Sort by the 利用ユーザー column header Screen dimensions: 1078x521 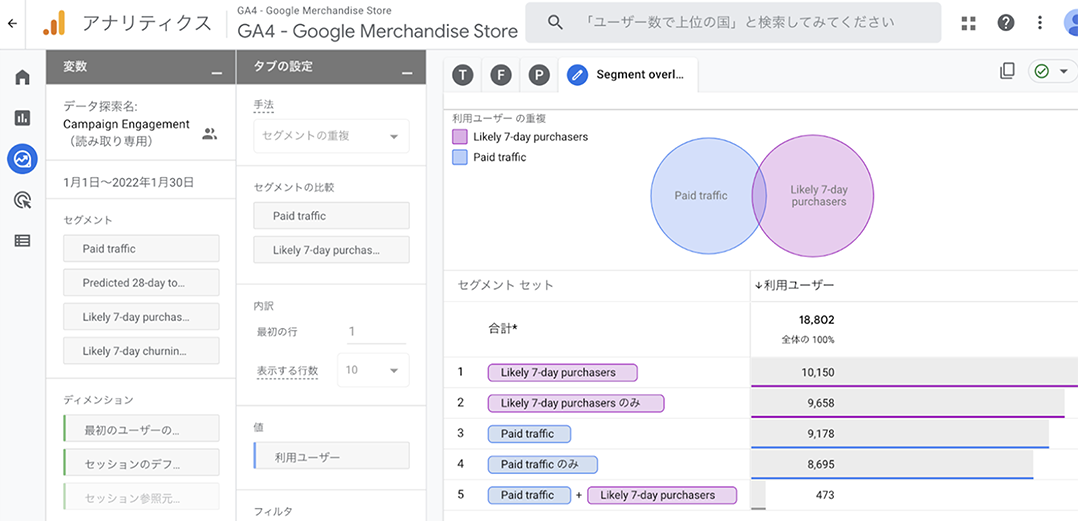pyautogui.click(x=794, y=285)
